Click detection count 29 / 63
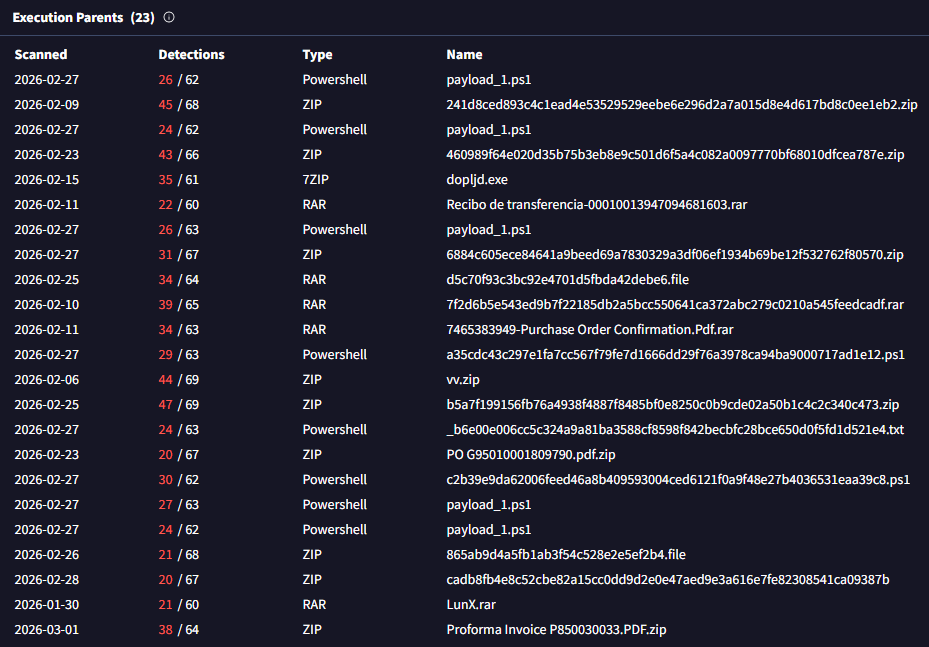This screenshot has width=929, height=647. point(178,355)
